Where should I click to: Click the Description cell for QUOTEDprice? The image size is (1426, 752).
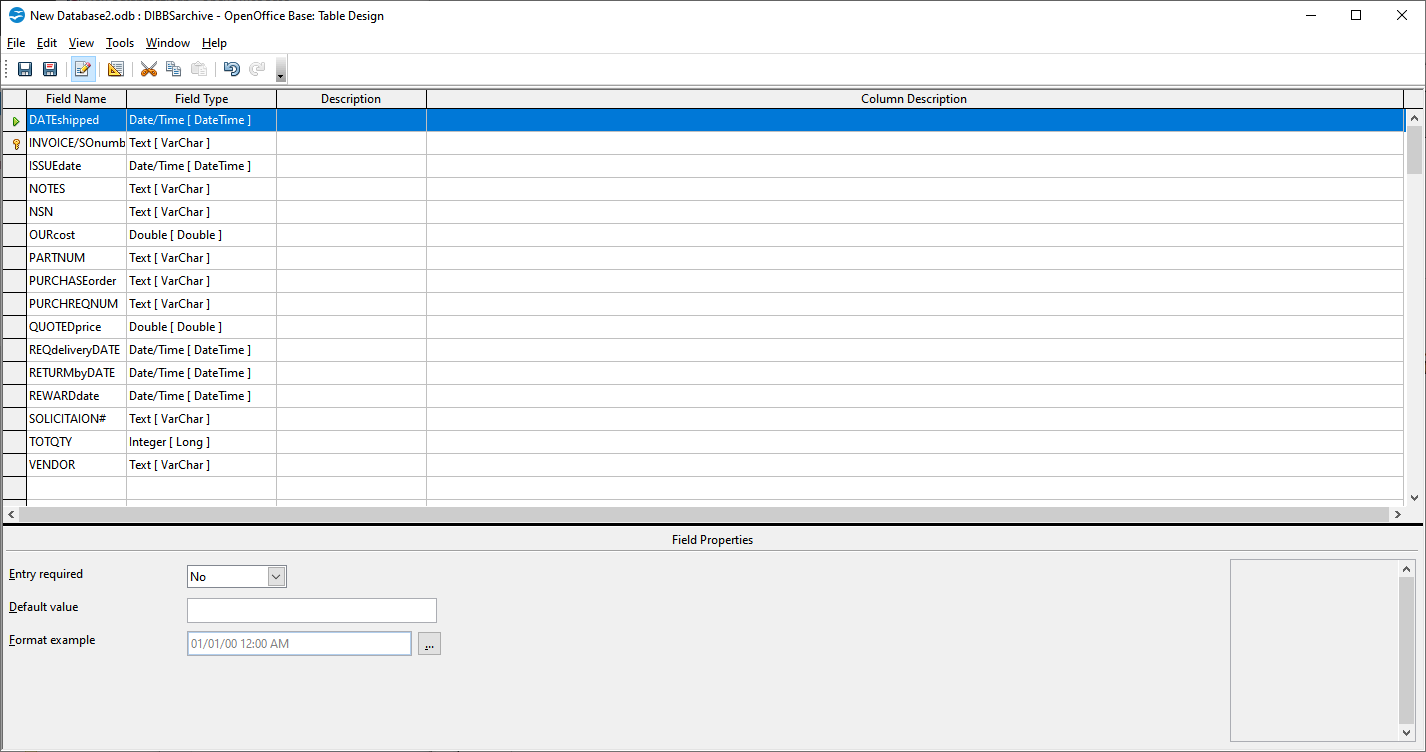tap(351, 327)
